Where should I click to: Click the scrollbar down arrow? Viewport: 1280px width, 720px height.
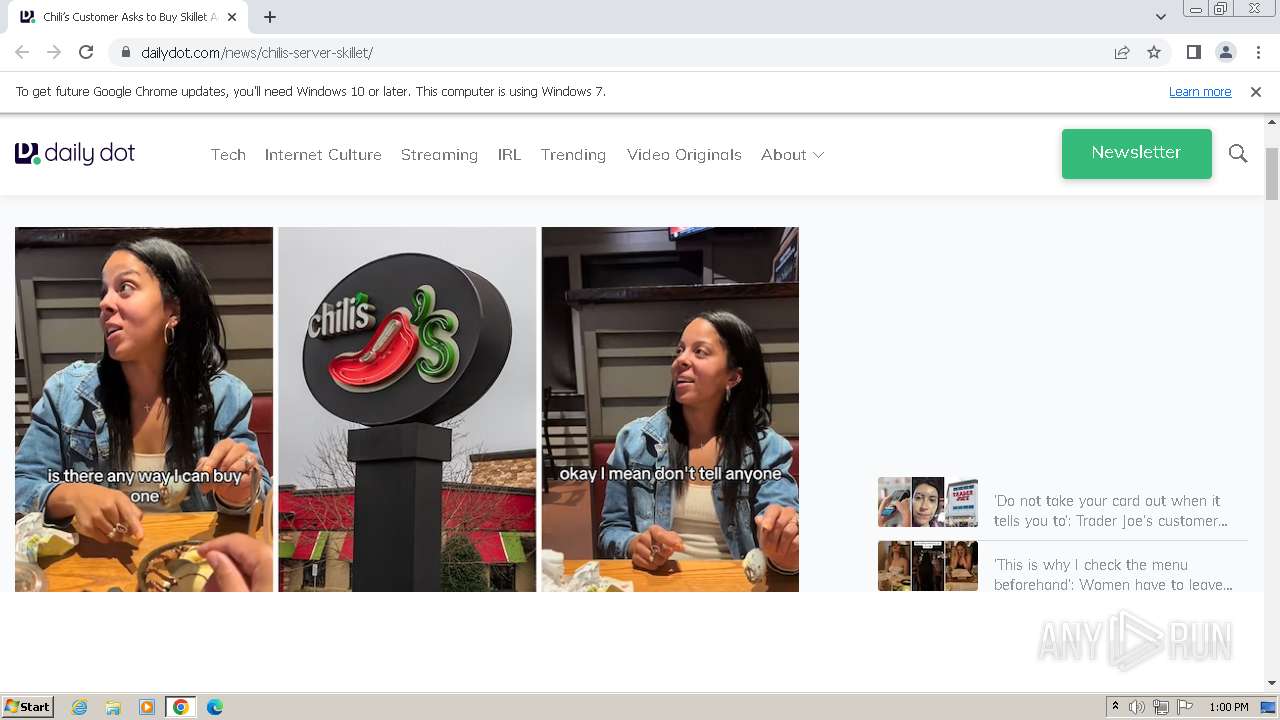click(x=1272, y=683)
